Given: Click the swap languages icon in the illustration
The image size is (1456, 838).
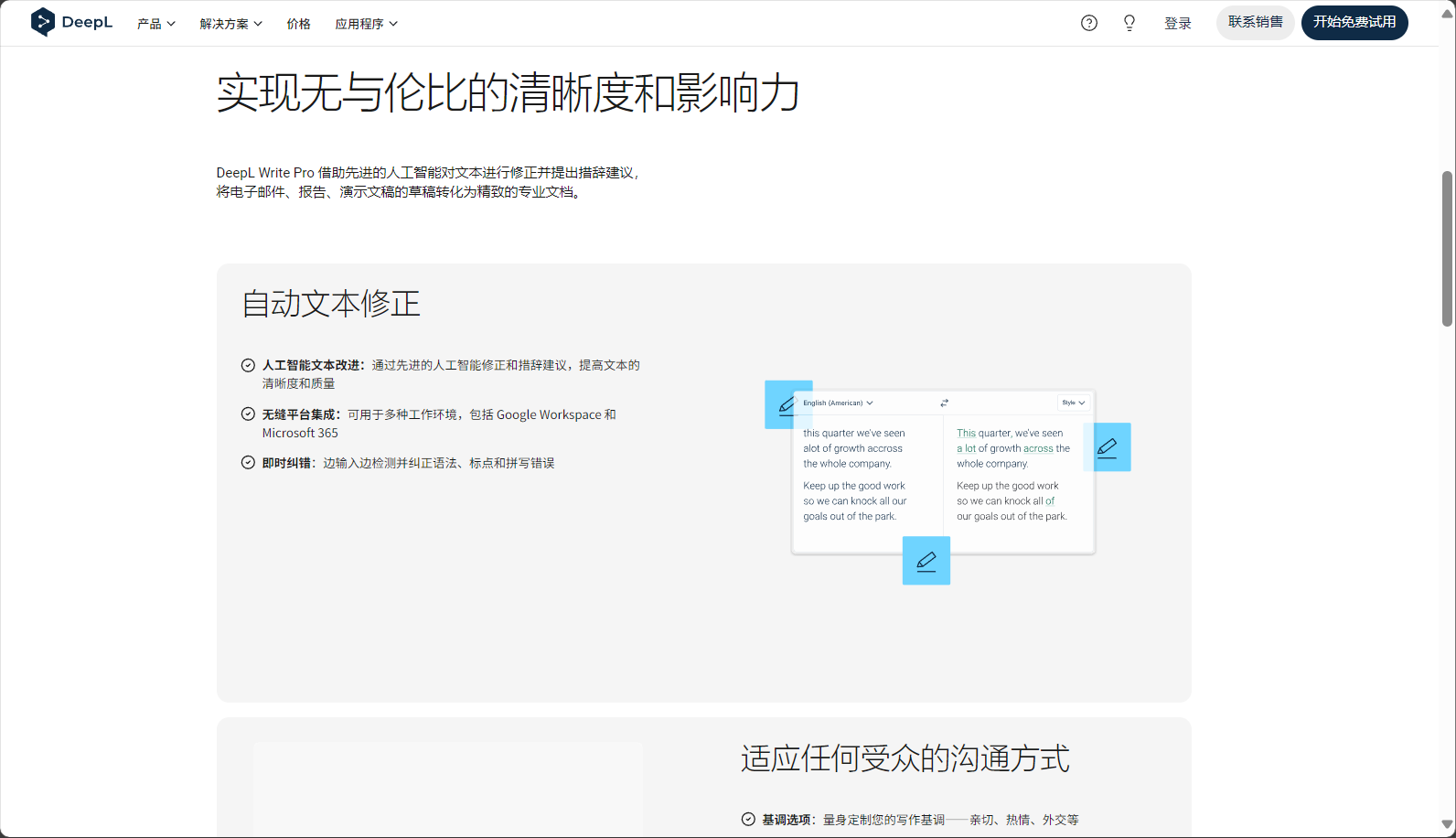Looking at the screenshot, I should click(x=944, y=403).
